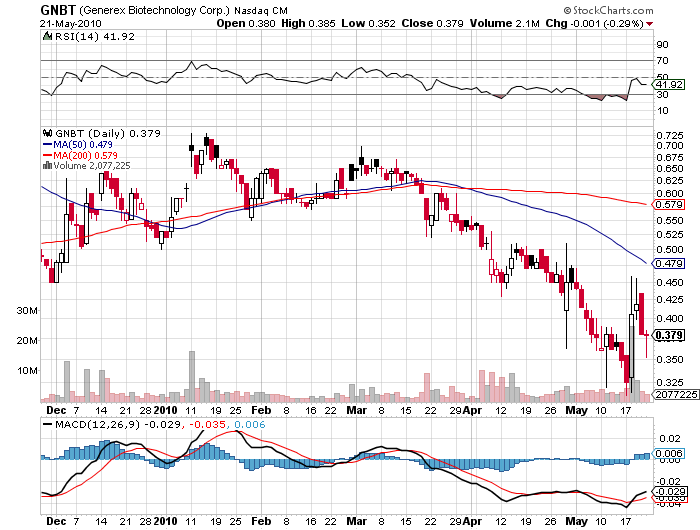700x530 pixels.
Task: Click the Volume 2,077,225 legend text
Action: click(92, 166)
